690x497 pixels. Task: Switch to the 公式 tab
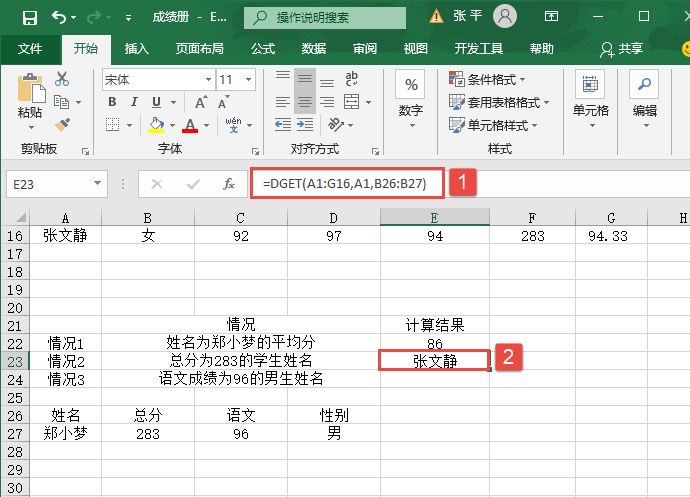coord(263,48)
